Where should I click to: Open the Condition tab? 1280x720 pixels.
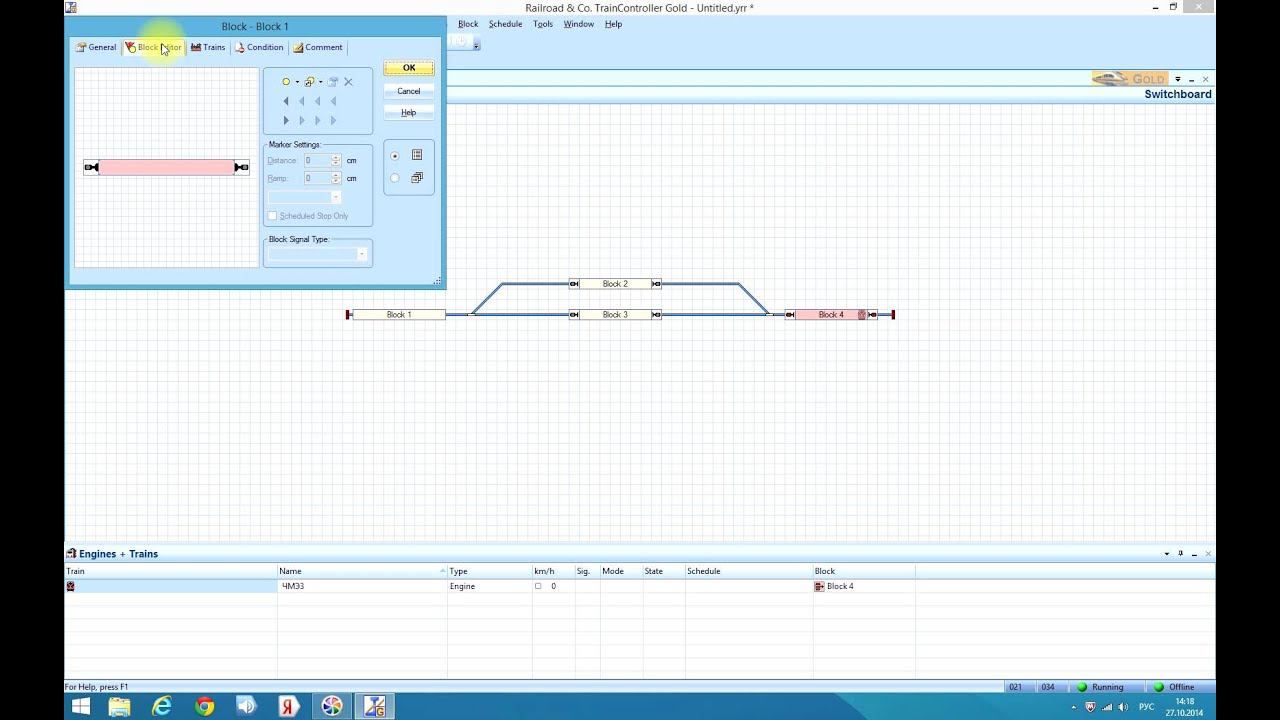pyautogui.click(x=258, y=47)
